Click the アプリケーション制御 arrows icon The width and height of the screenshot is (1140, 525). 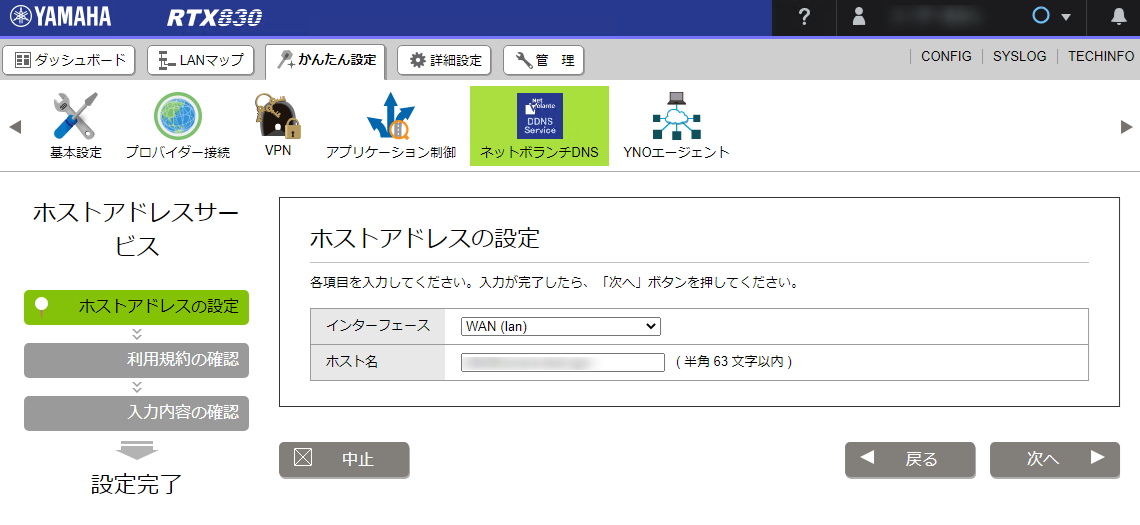pyautogui.click(x=390, y=116)
